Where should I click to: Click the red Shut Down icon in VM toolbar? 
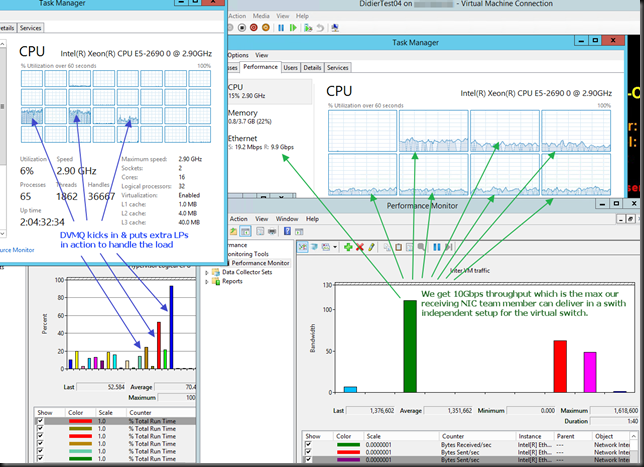(254, 28)
